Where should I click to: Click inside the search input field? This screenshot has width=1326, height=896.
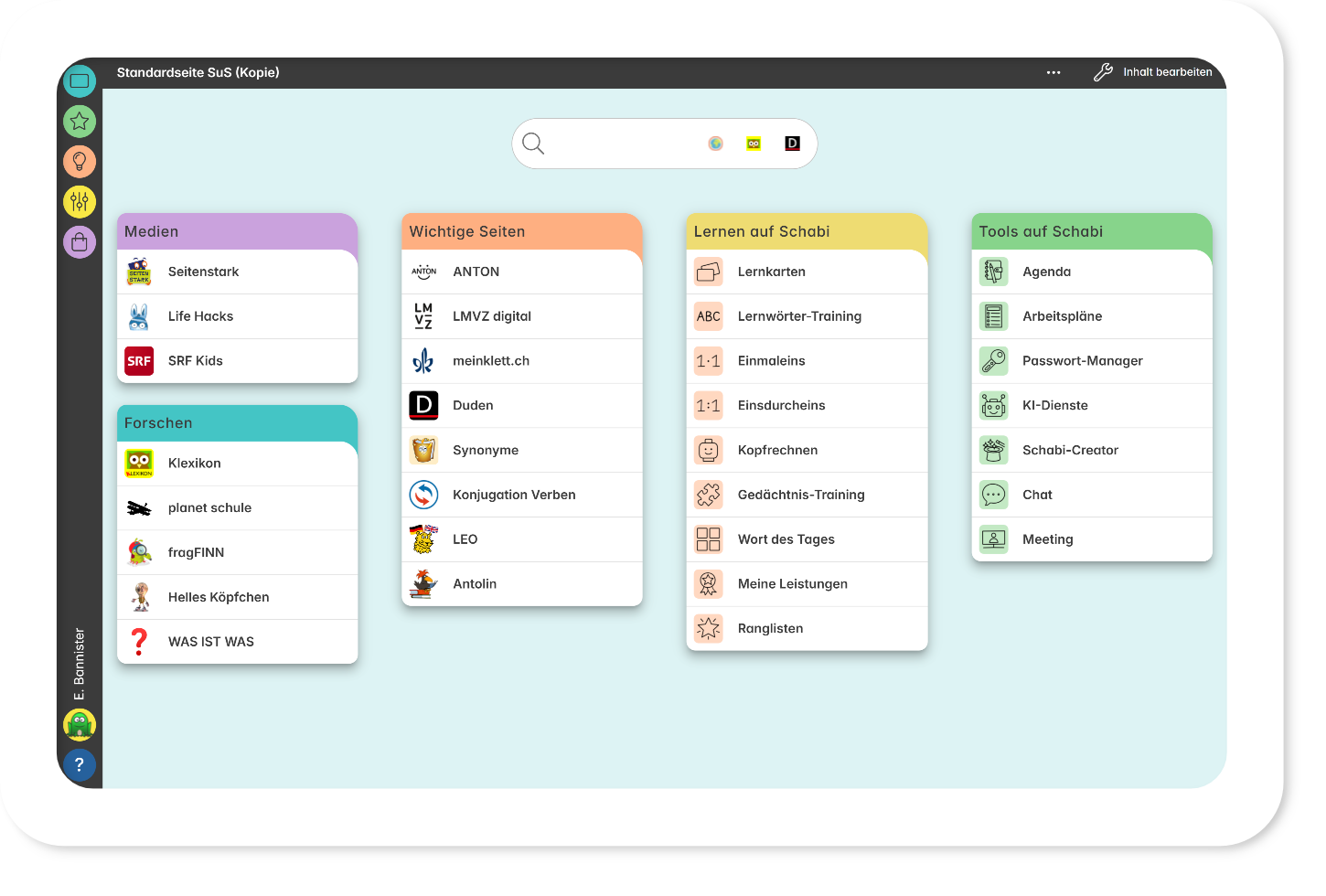[x=622, y=144]
